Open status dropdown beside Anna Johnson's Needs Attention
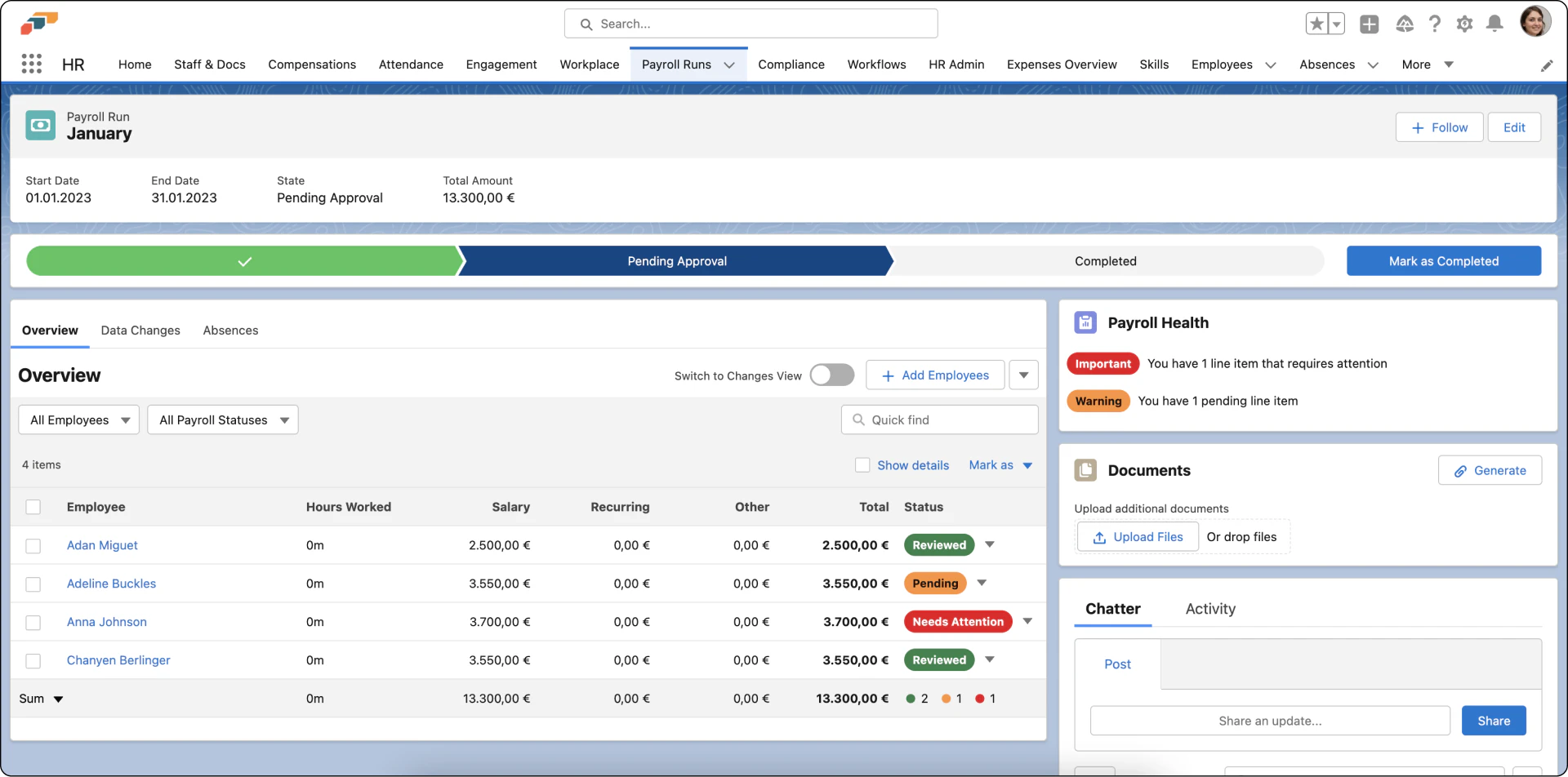 [1027, 621]
